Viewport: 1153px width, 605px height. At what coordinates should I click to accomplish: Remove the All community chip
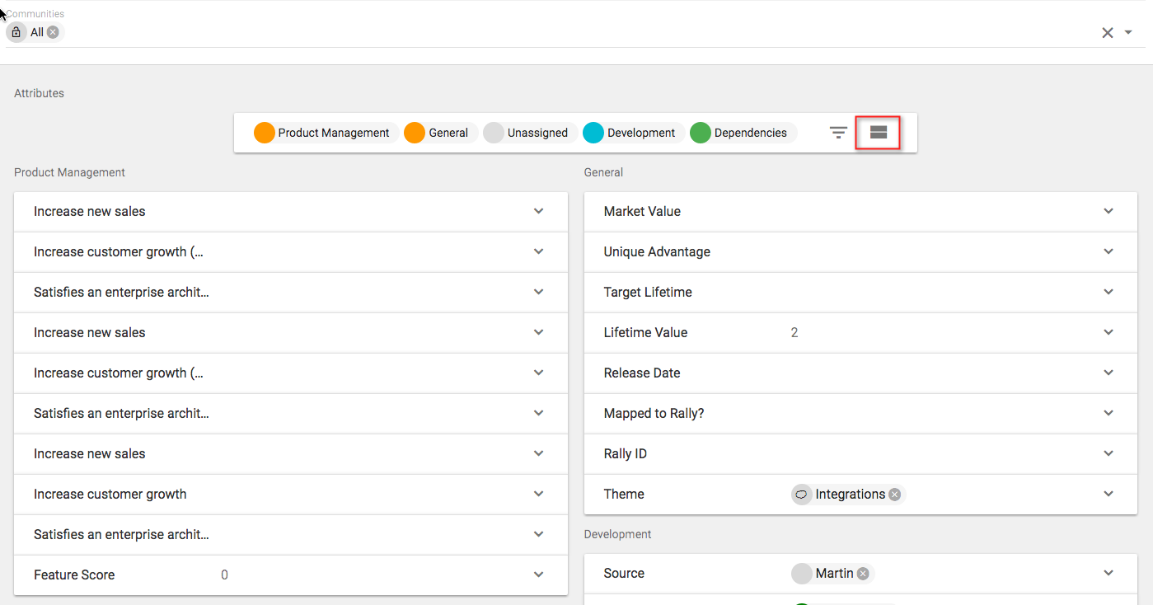[x=53, y=32]
